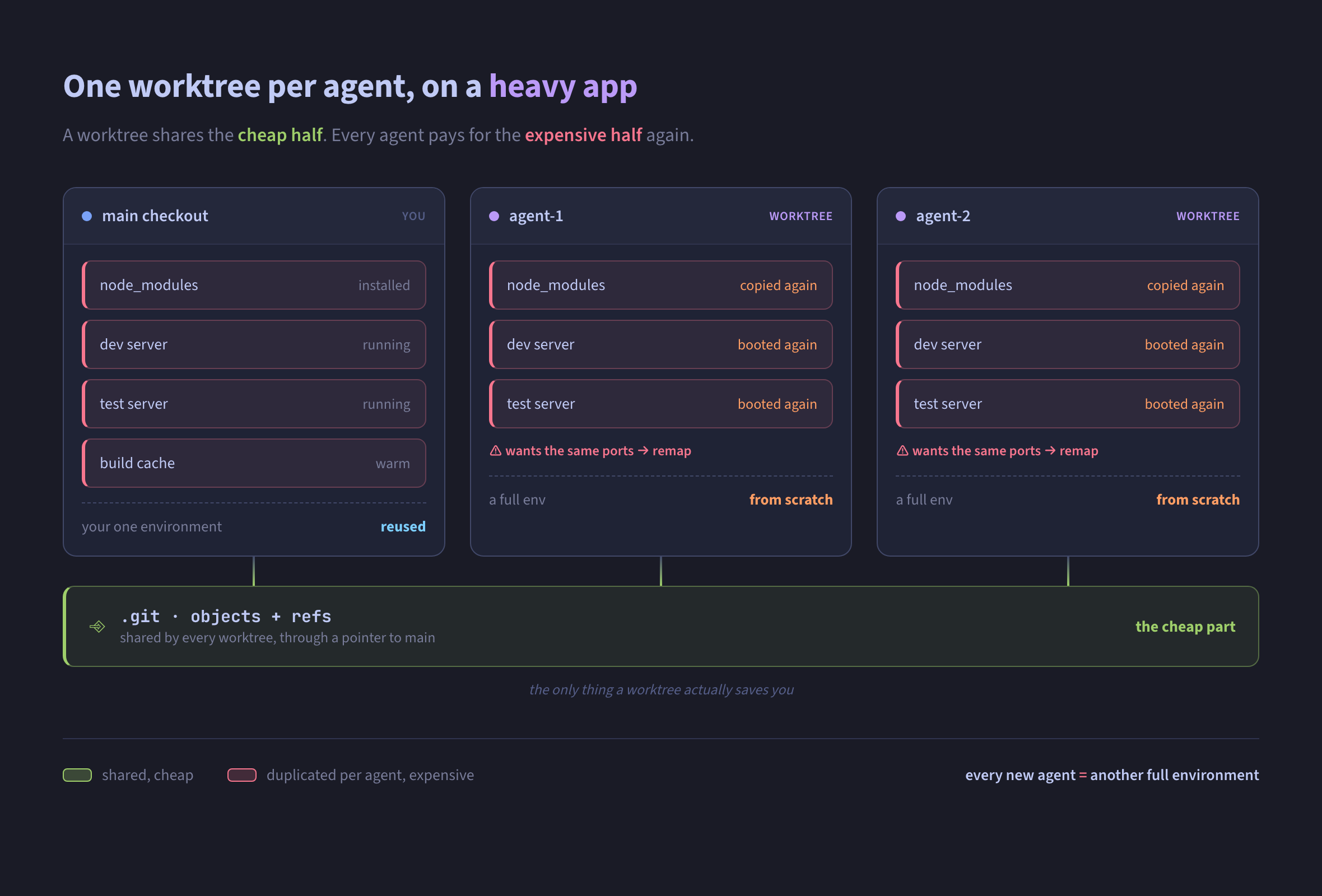Image resolution: width=1322 pixels, height=896 pixels.
Task: Click 'a full env' in agent-2 card
Action: (x=924, y=500)
